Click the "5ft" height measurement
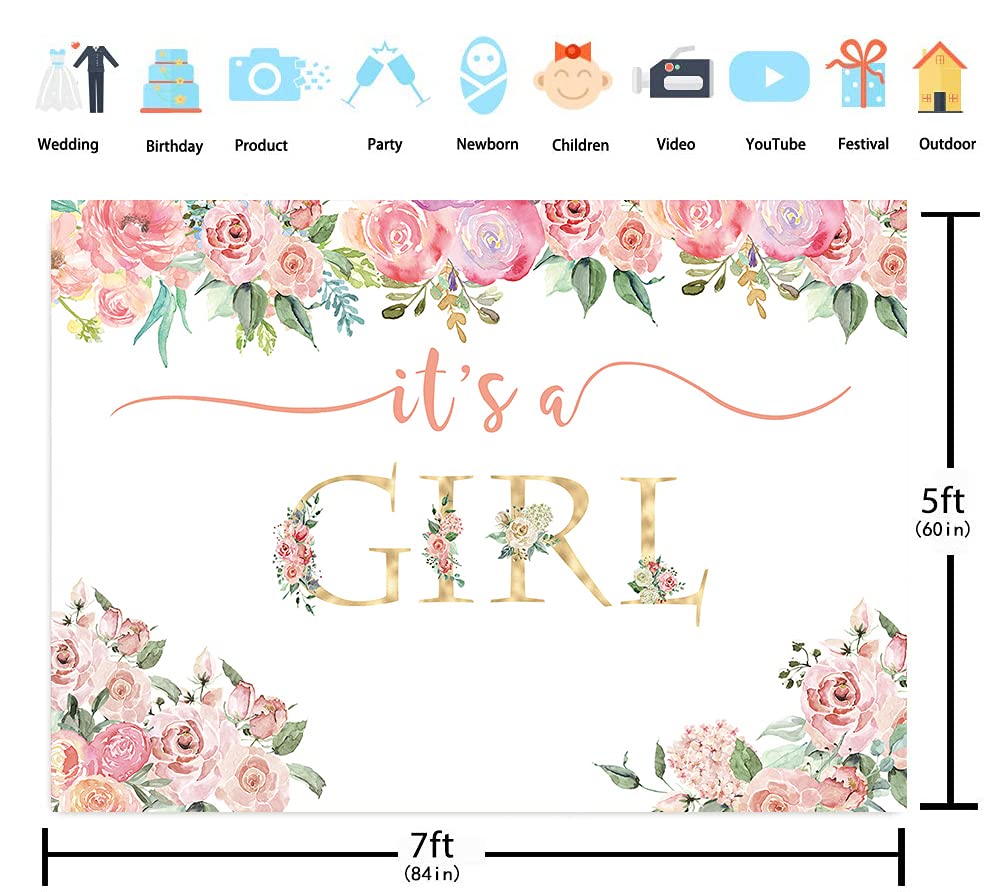This screenshot has width=1000, height=892. click(943, 501)
